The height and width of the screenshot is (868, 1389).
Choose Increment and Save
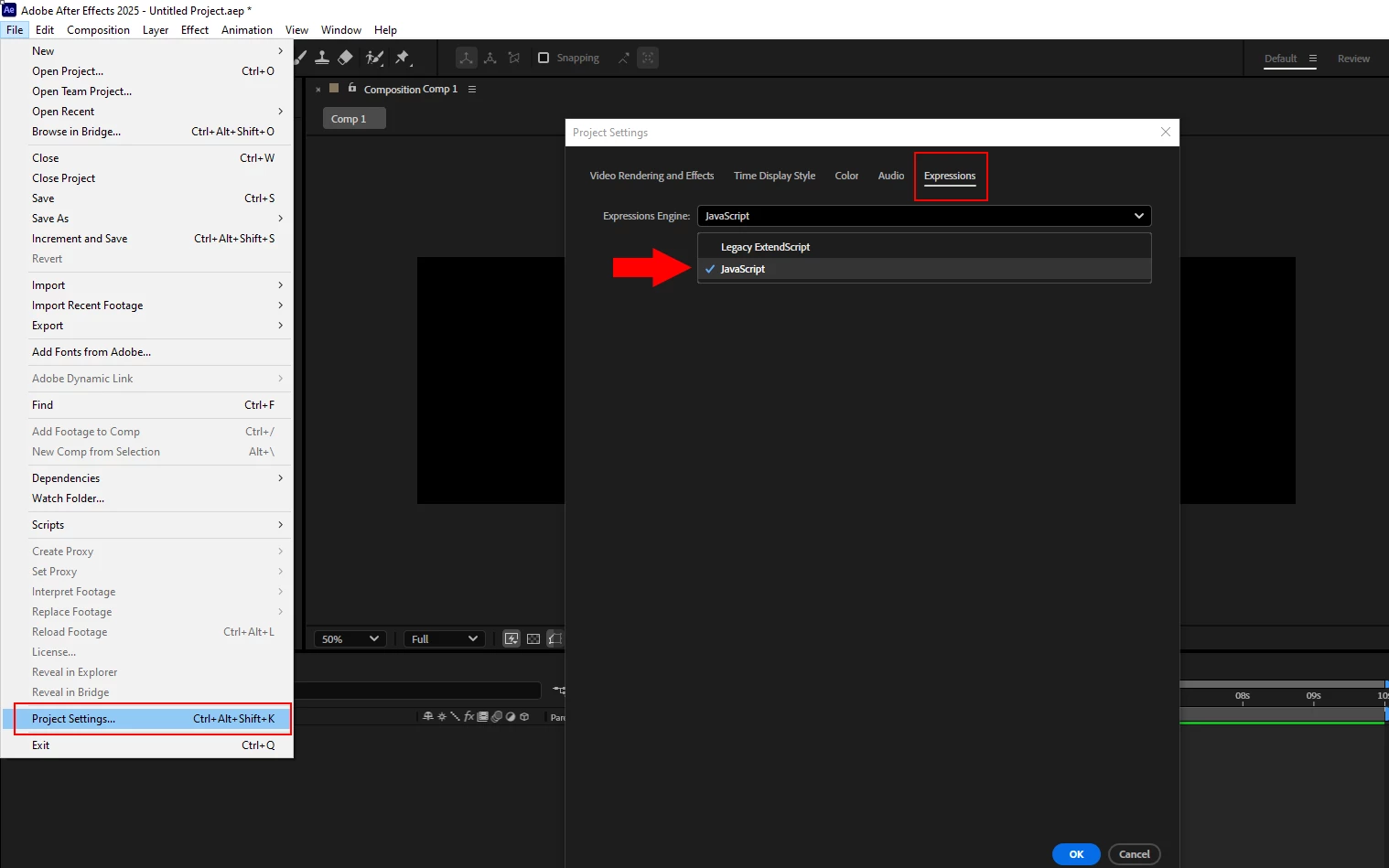[146, 239]
